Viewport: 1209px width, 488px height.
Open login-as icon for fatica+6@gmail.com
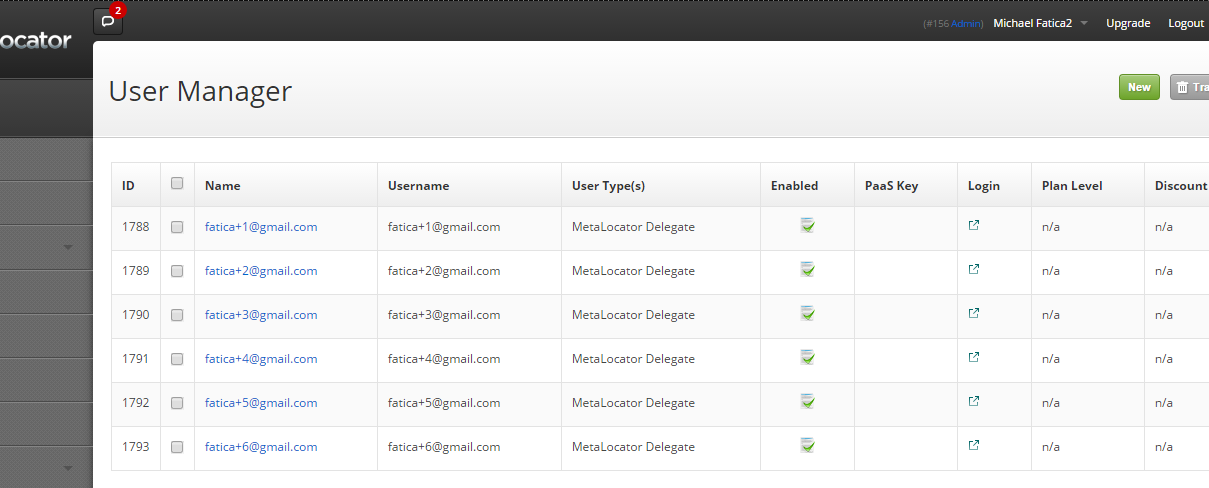[x=974, y=445]
